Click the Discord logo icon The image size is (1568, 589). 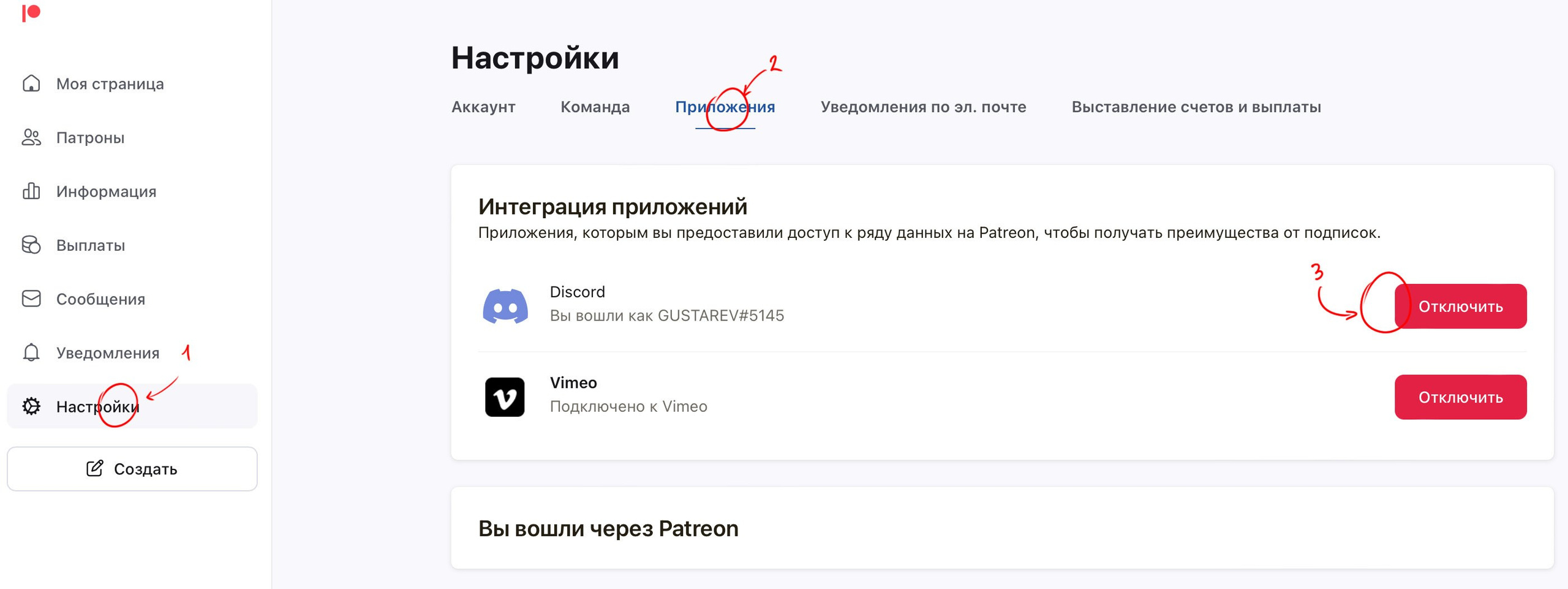pos(505,306)
